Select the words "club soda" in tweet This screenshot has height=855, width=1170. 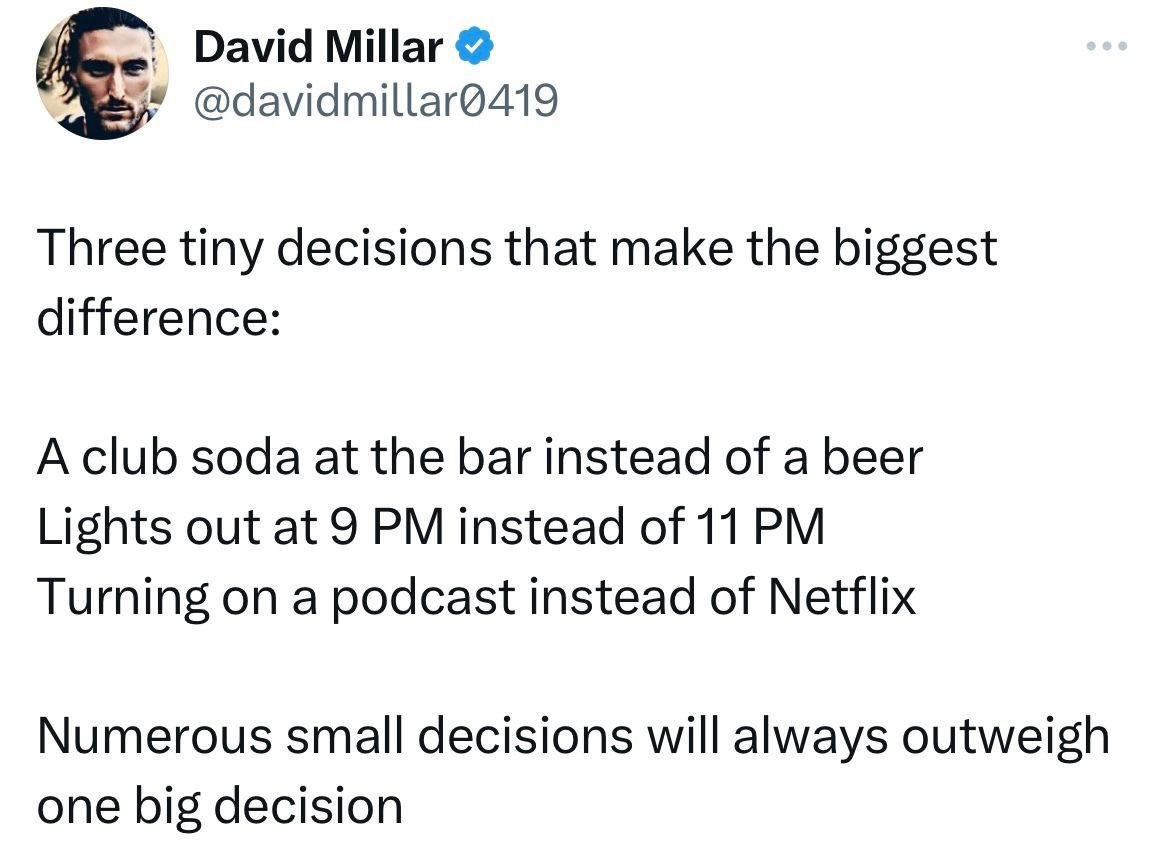[x=191, y=457]
